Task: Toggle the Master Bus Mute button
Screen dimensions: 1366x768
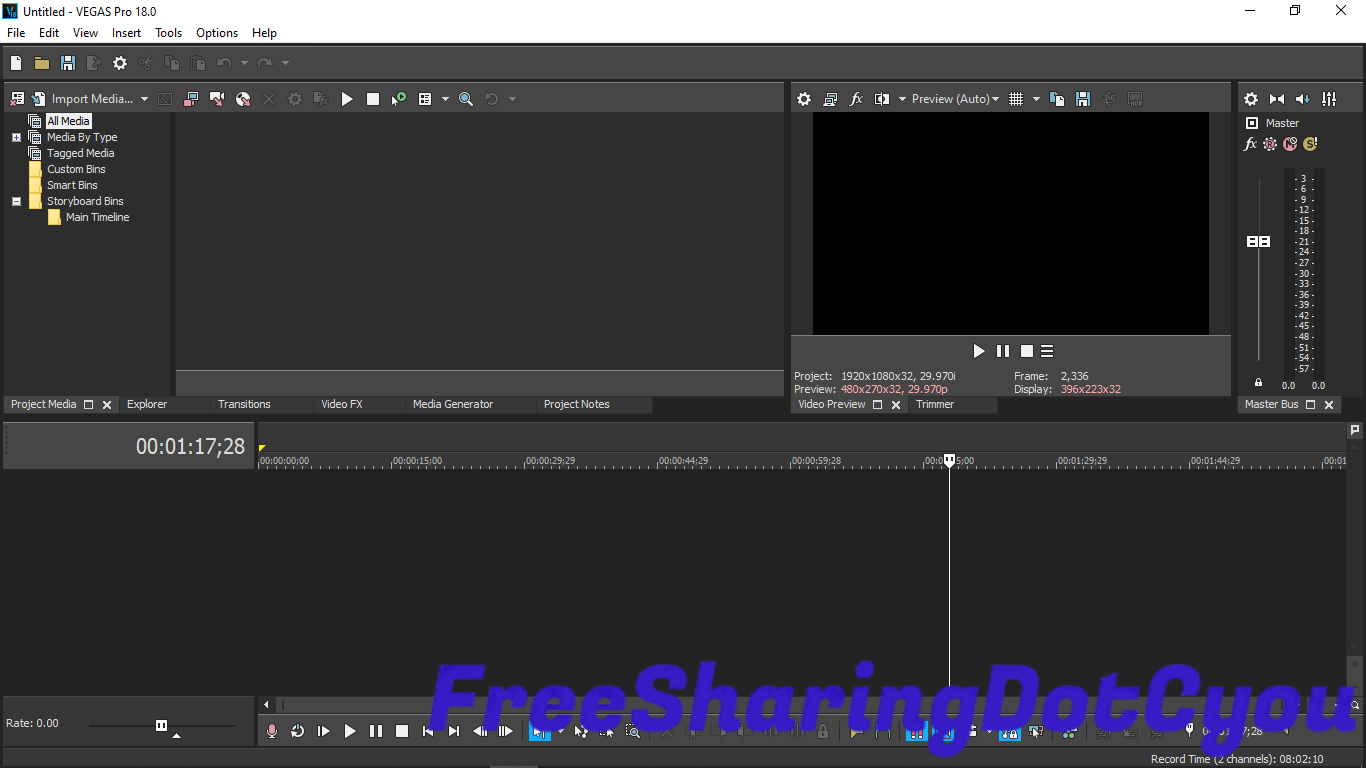Action: (1290, 144)
